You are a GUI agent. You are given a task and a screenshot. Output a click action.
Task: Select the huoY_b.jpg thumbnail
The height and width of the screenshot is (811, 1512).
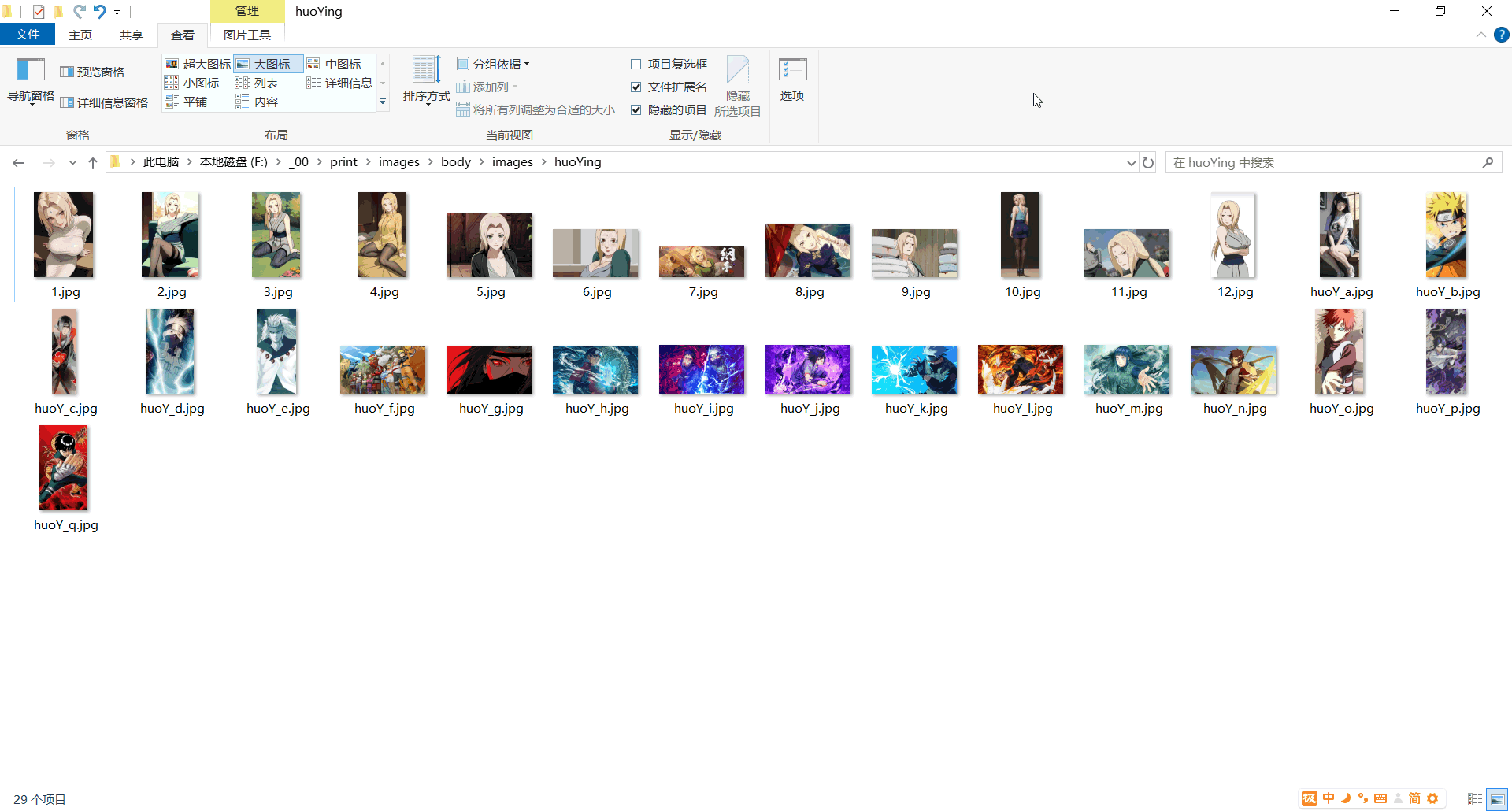pos(1447,235)
